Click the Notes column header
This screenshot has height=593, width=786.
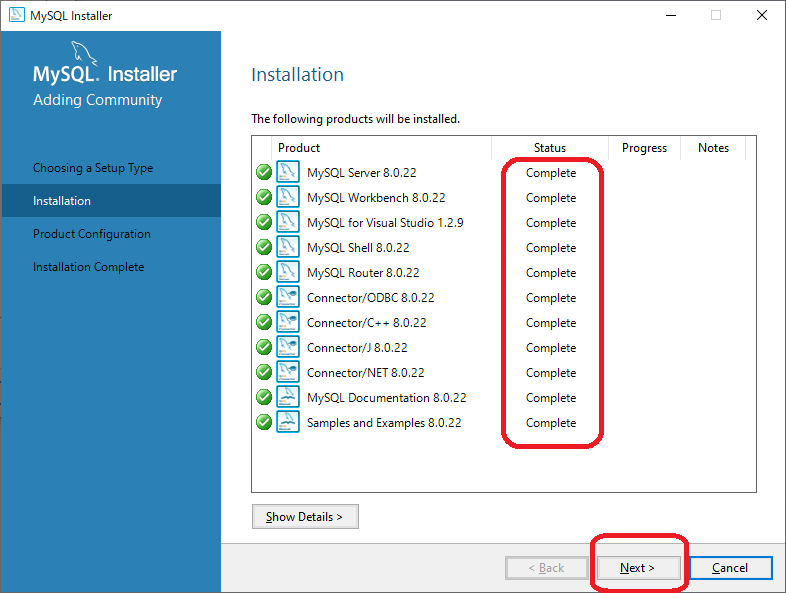[713, 148]
